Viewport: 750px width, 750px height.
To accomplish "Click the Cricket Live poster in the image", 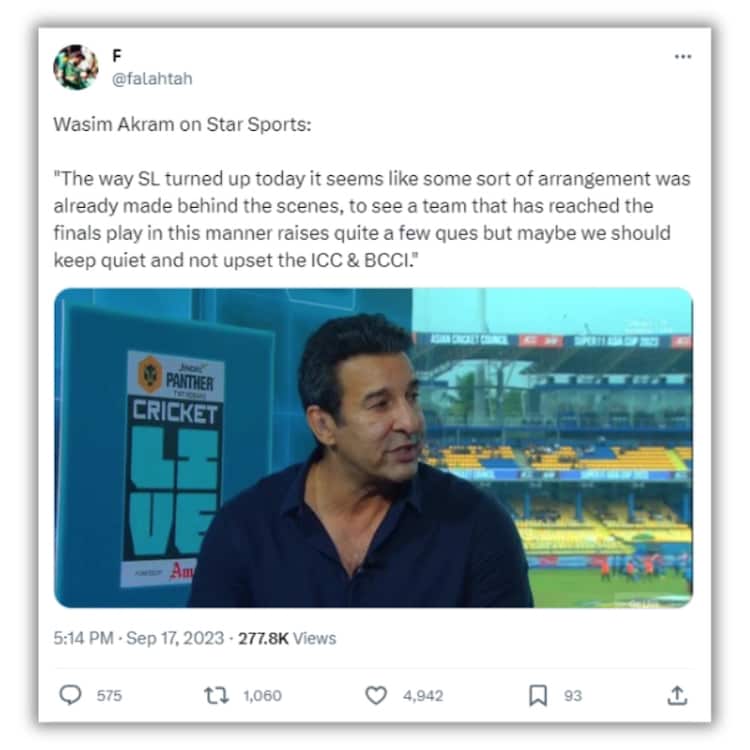I will pos(173,469).
